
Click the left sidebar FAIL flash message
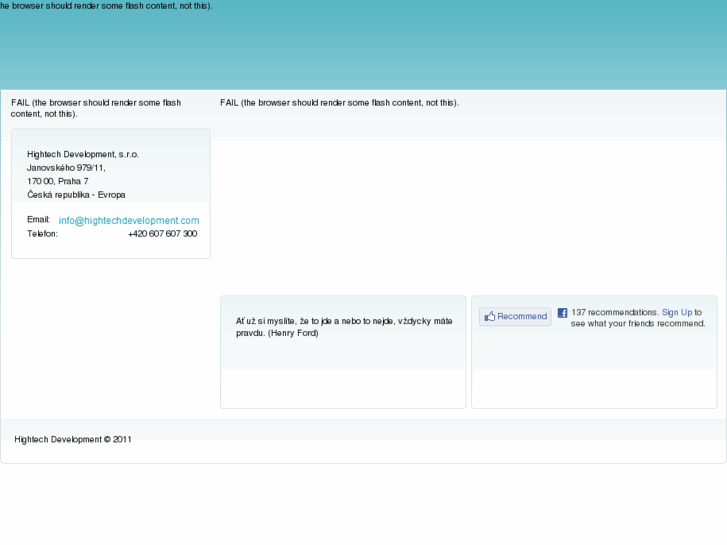[95, 108]
